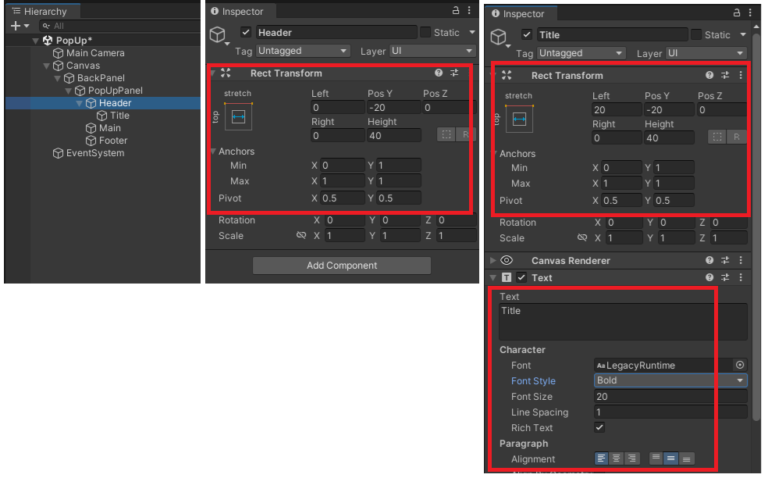Open Rect Transform preset settings in Header inspector
This screenshot has height=478, width=768.
[454, 73]
